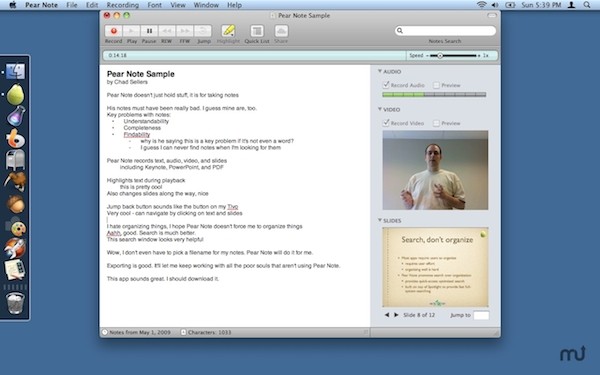Click the Jump to slide number field
Viewport: 600px width, 375px height.
481,315
